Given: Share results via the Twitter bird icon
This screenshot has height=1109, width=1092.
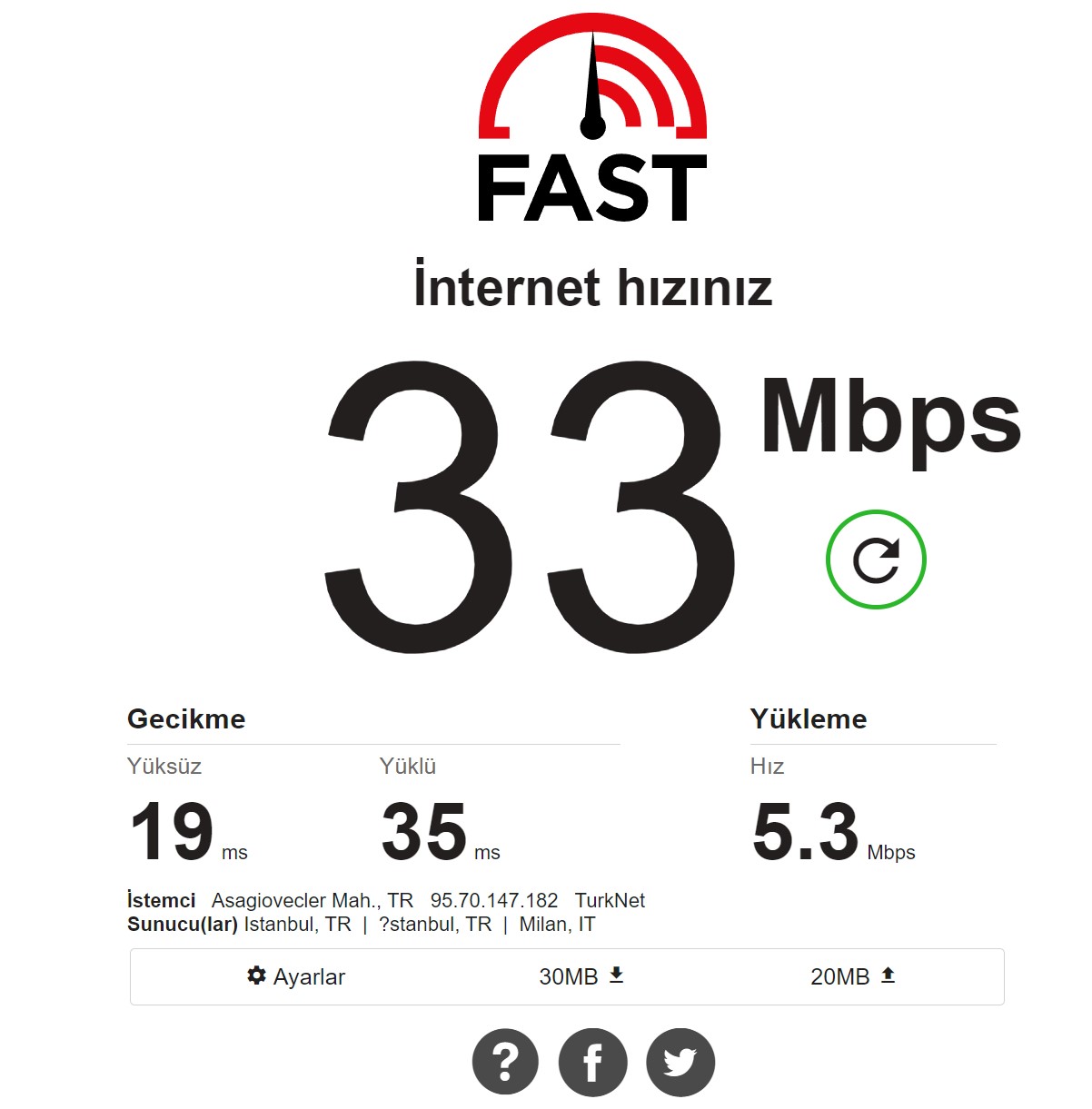Looking at the screenshot, I should (680, 1062).
